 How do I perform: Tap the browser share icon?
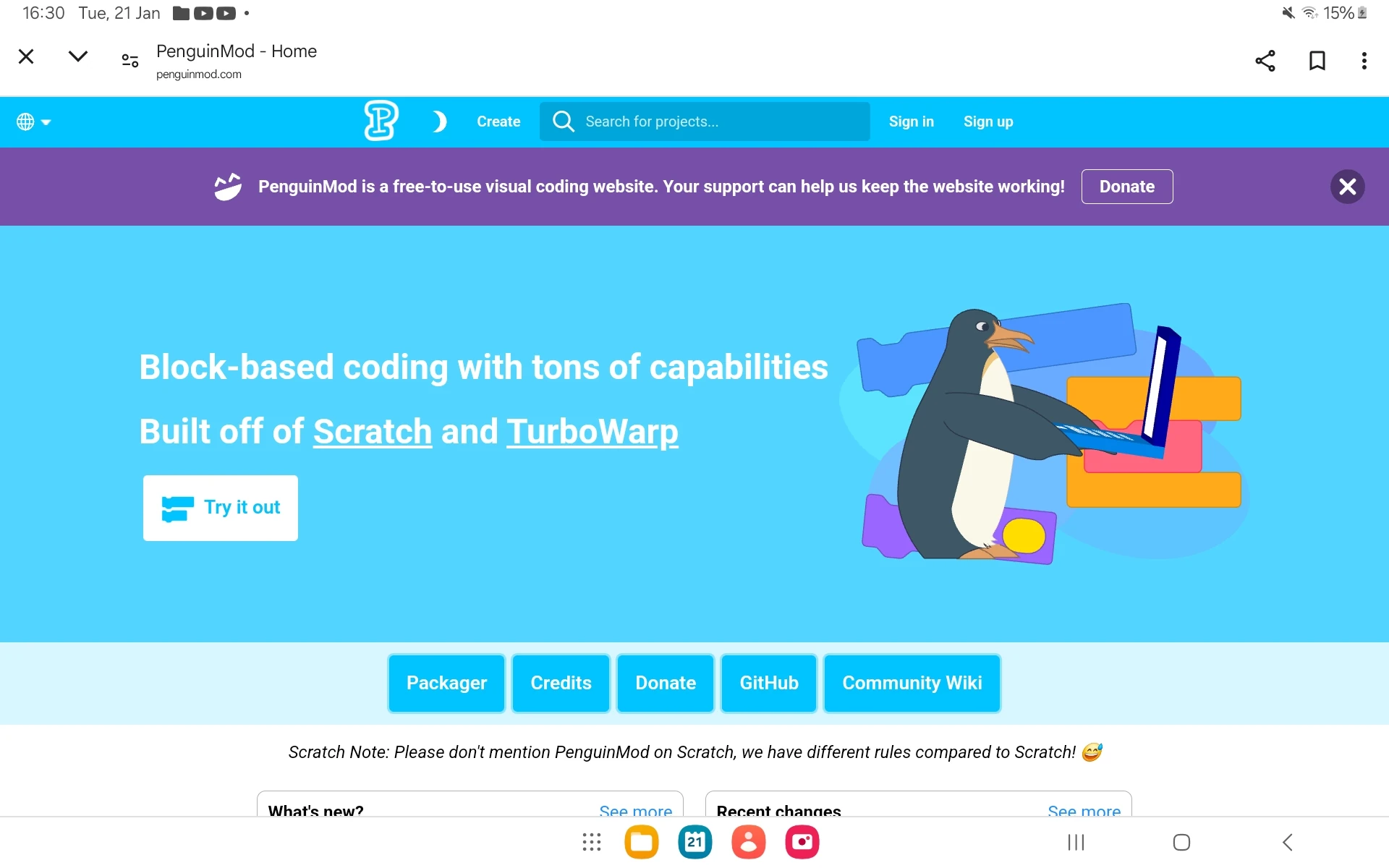(1265, 61)
